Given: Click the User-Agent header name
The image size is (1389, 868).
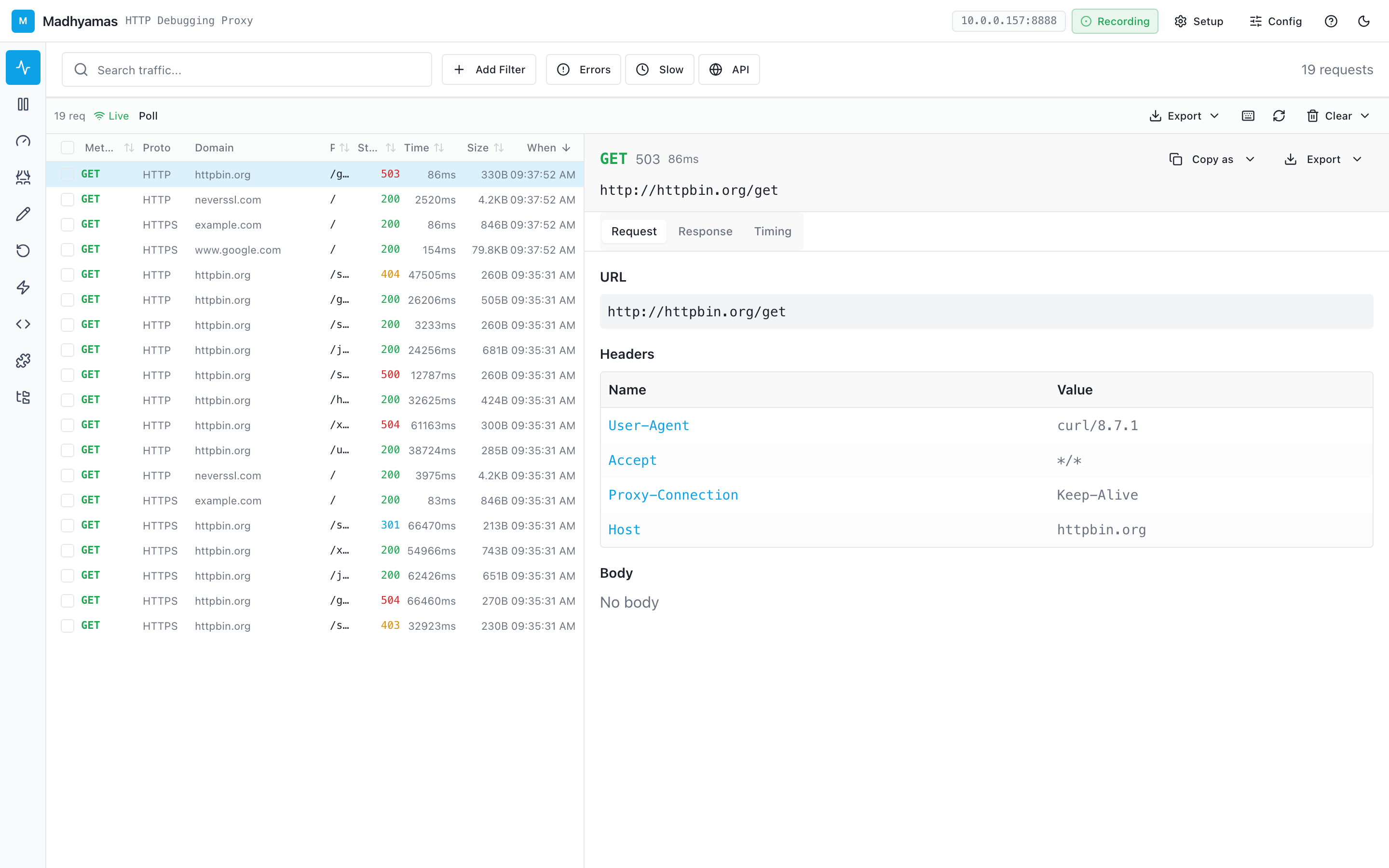Looking at the screenshot, I should coord(649,425).
